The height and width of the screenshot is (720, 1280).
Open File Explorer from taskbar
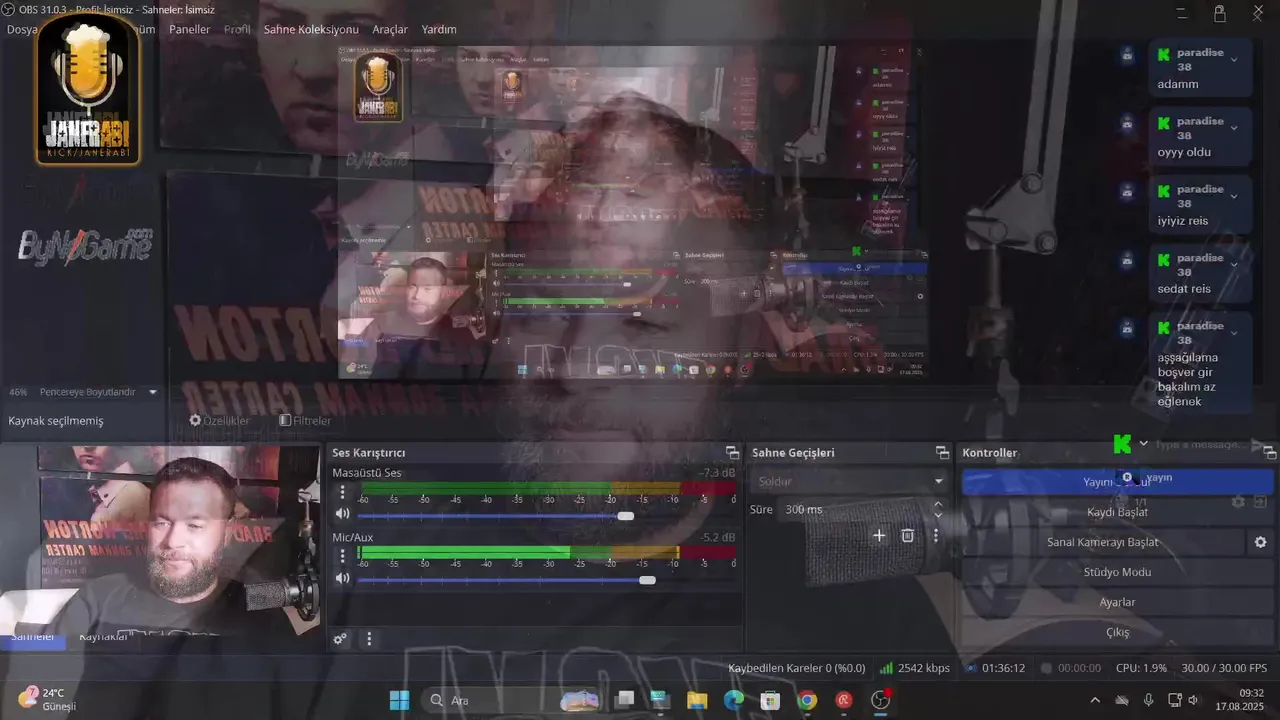[x=697, y=700]
